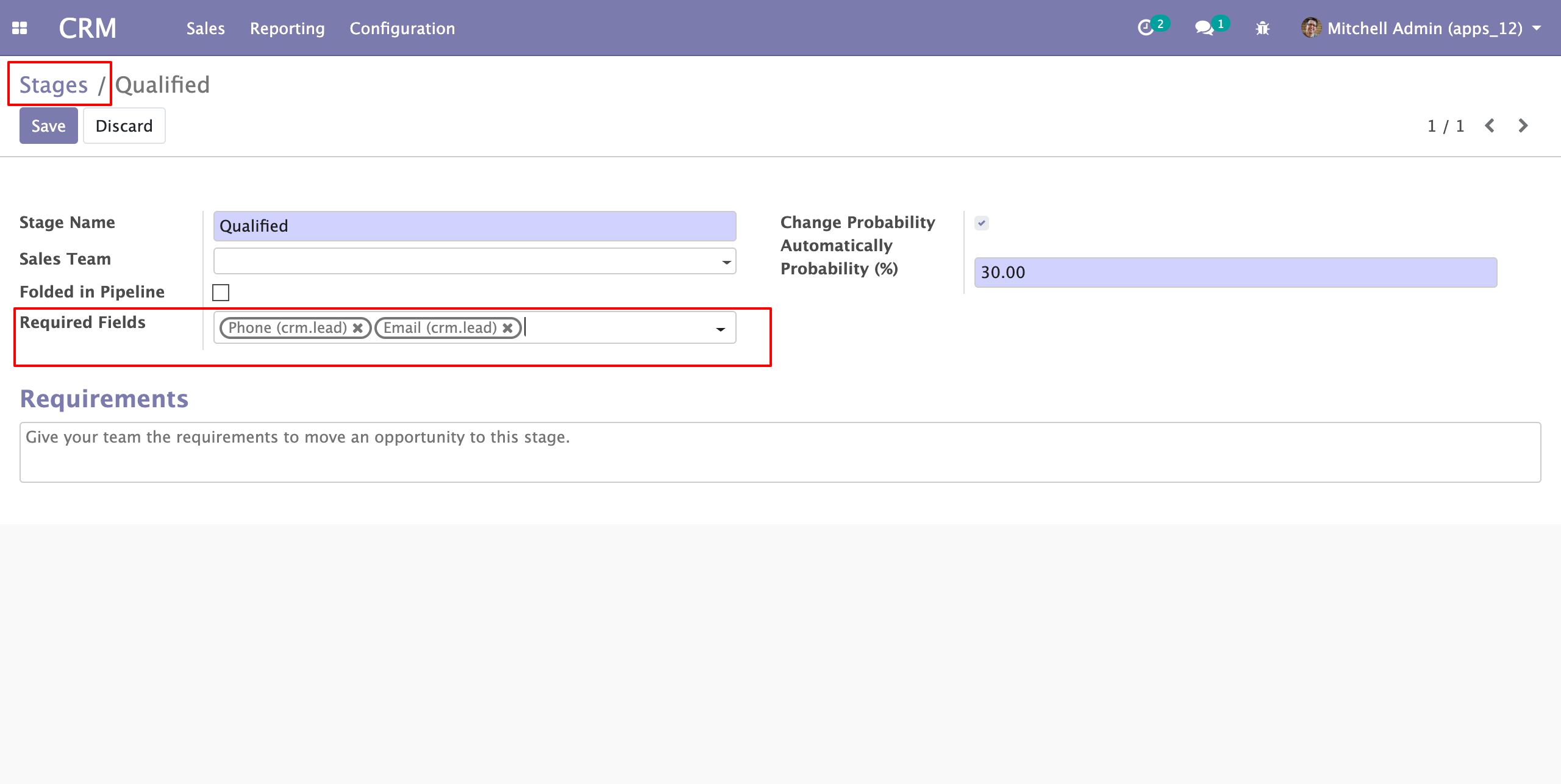
Task: Open the conversations chat icon
Action: click(1204, 28)
